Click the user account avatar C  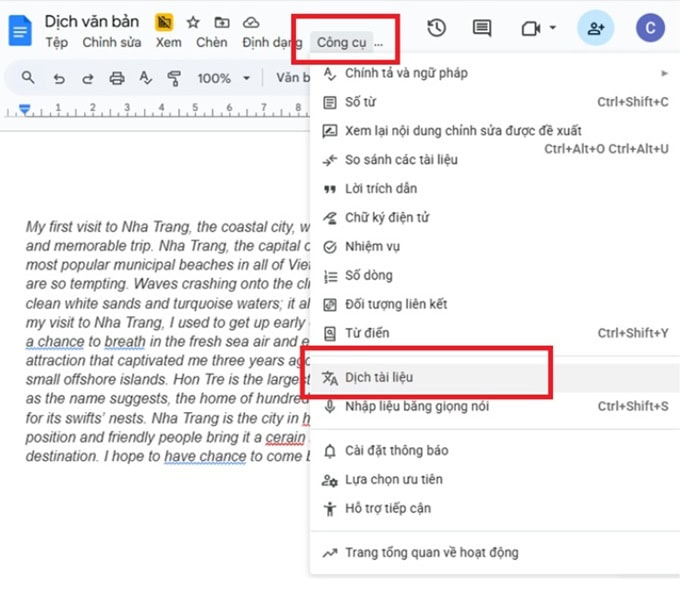[x=651, y=28]
